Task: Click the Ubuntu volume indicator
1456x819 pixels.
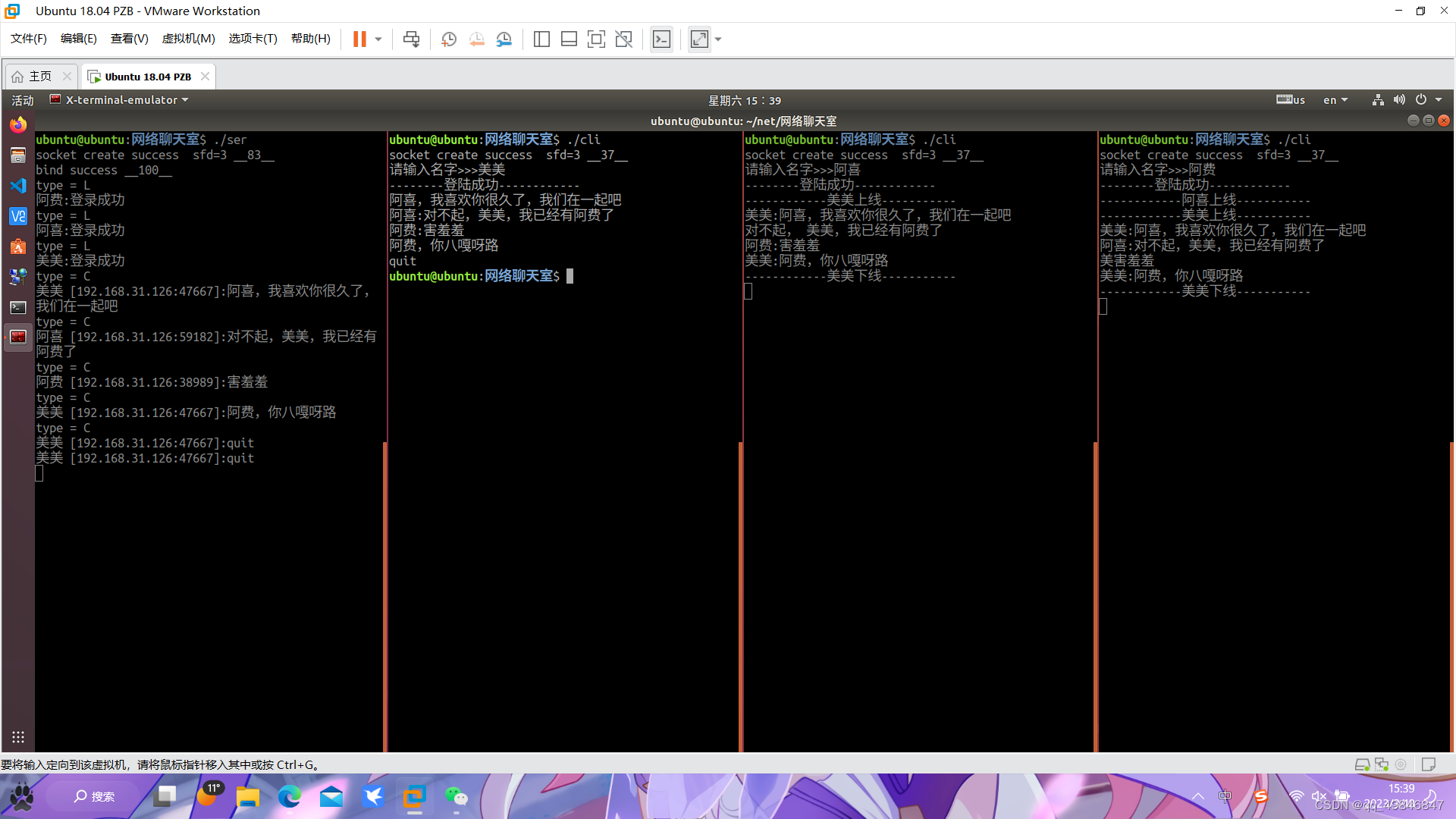Action: click(x=1399, y=100)
